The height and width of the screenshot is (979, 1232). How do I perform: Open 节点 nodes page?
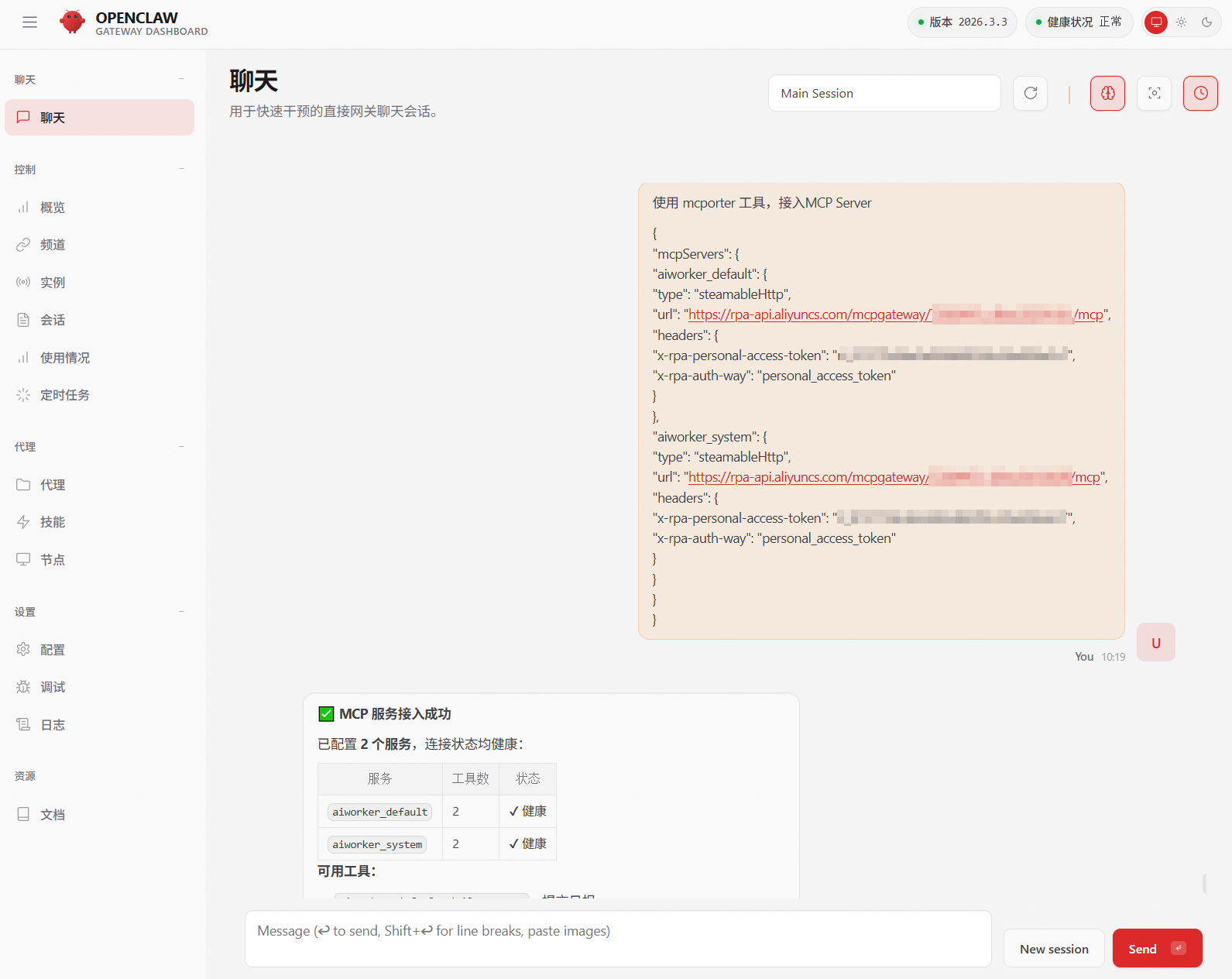coord(99,560)
